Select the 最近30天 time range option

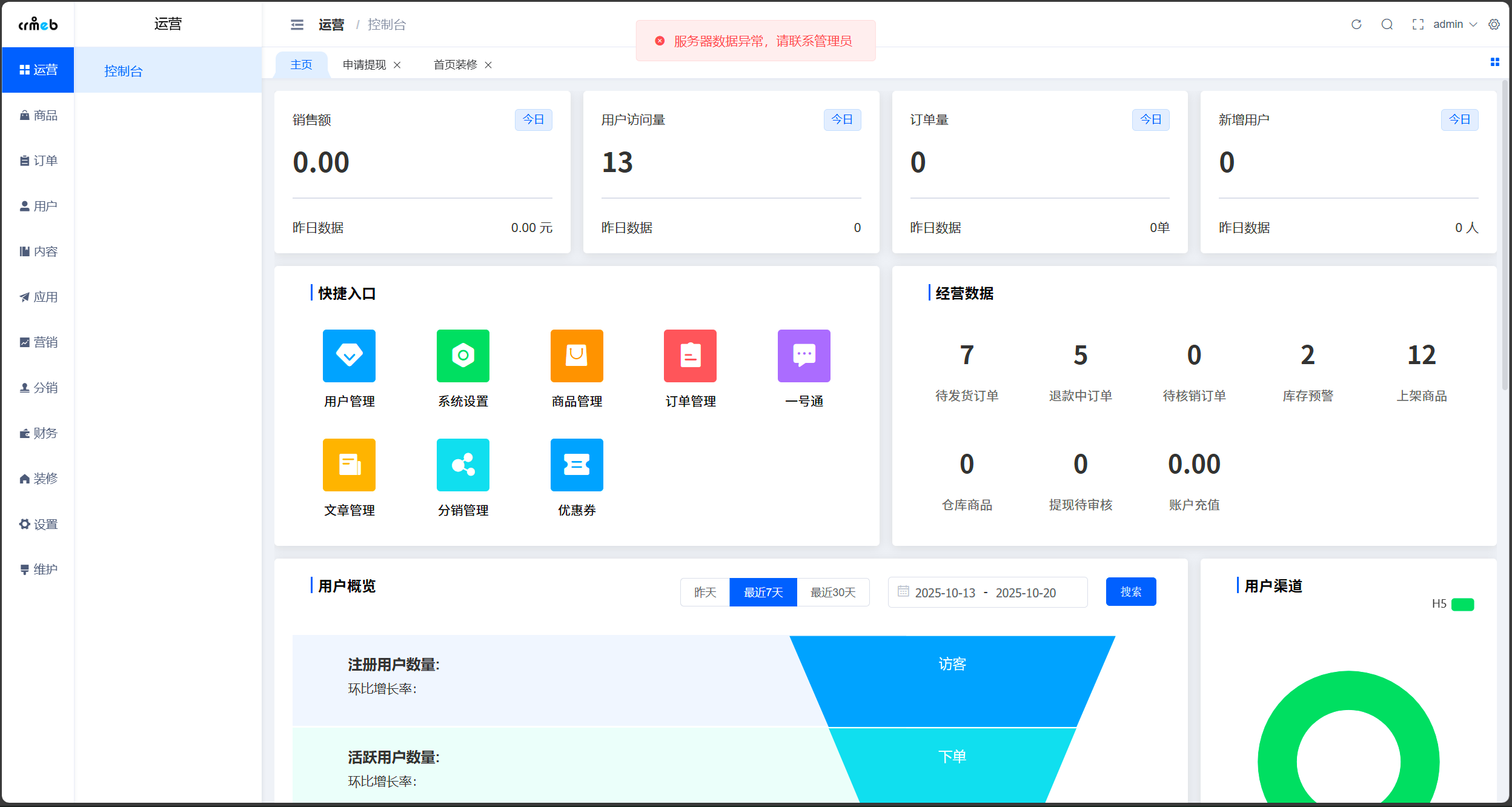point(833,592)
